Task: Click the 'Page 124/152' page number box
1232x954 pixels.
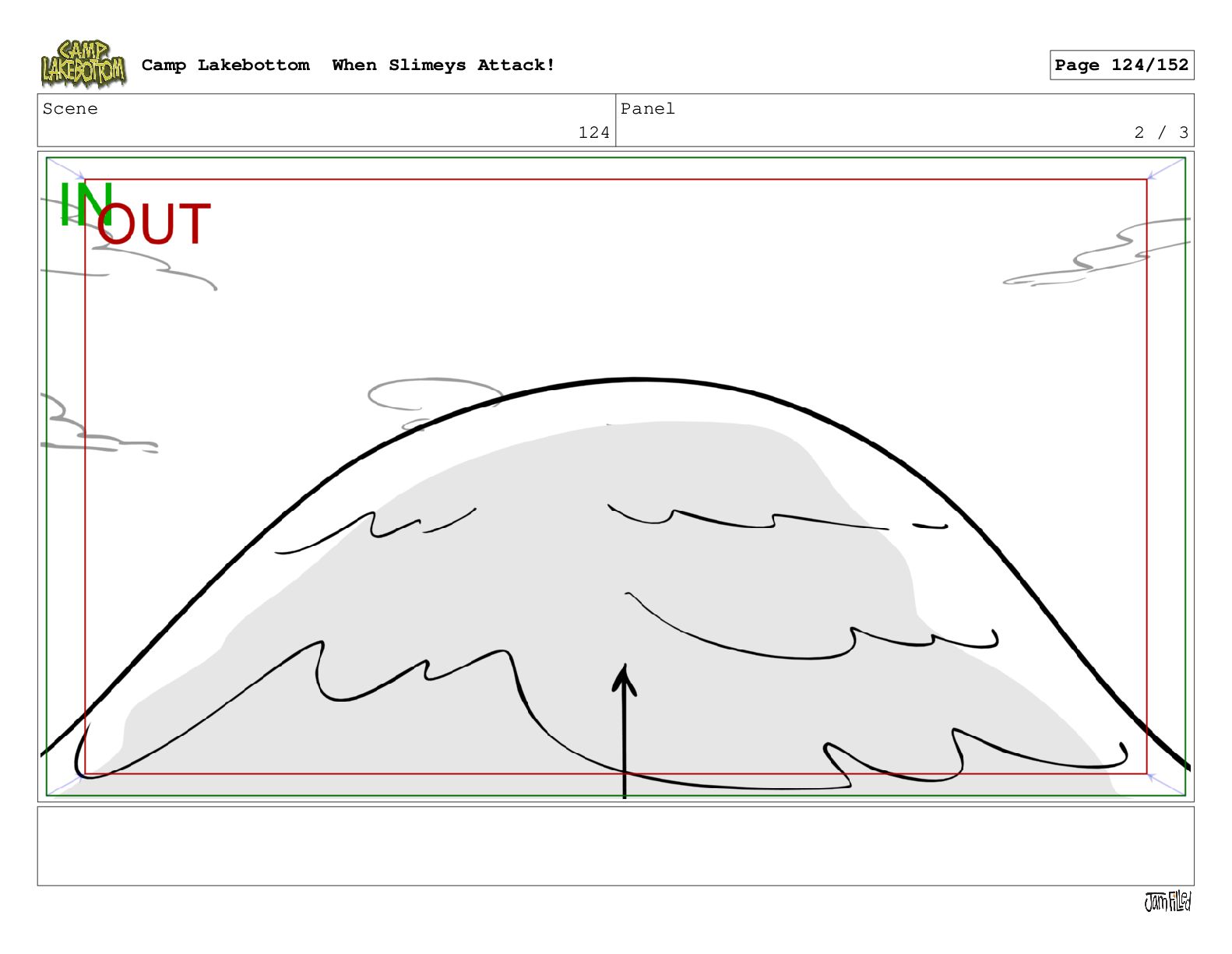Action: click(x=1121, y=65)
